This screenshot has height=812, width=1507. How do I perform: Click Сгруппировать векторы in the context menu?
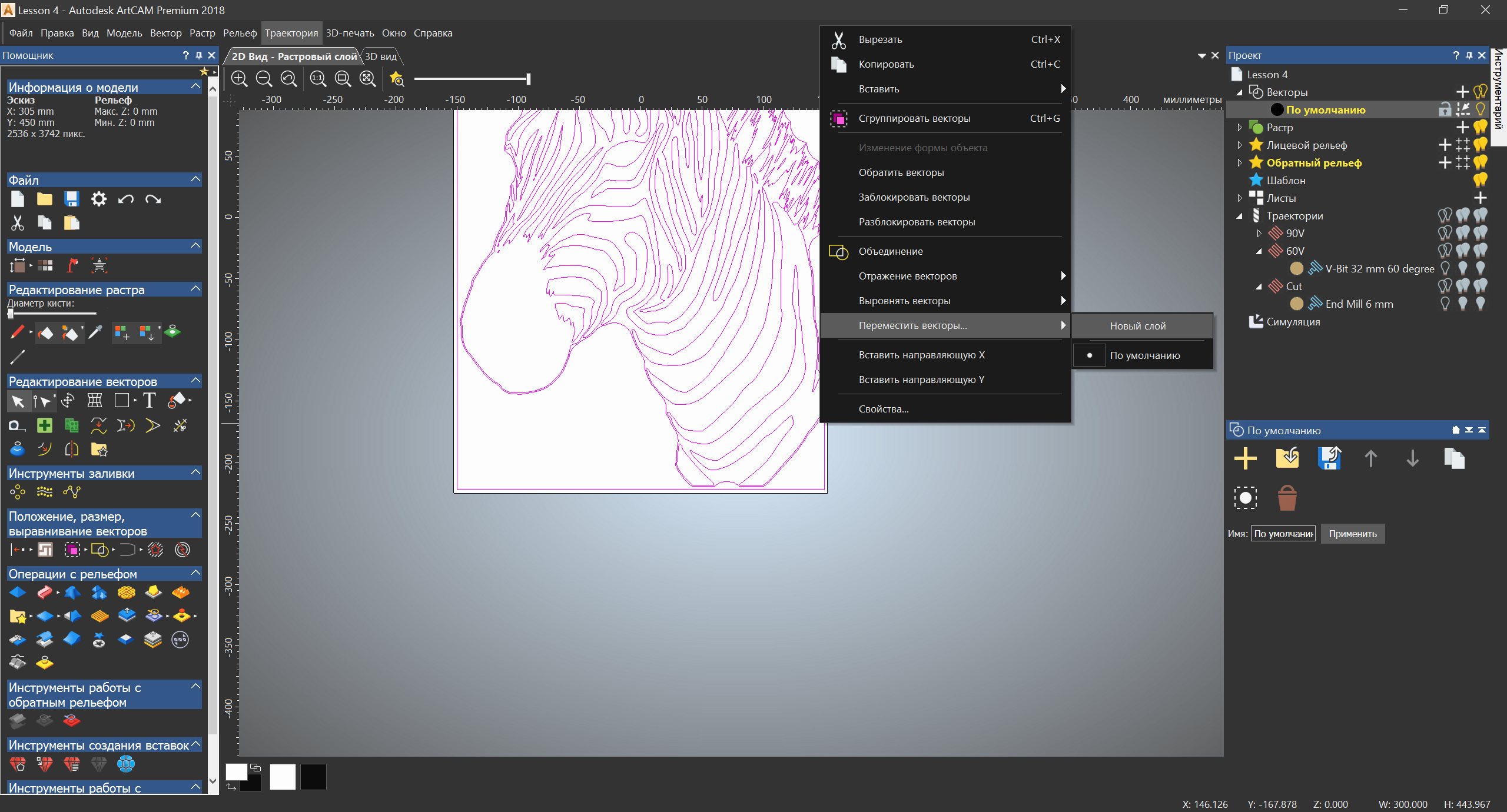[x=914, y=118]
